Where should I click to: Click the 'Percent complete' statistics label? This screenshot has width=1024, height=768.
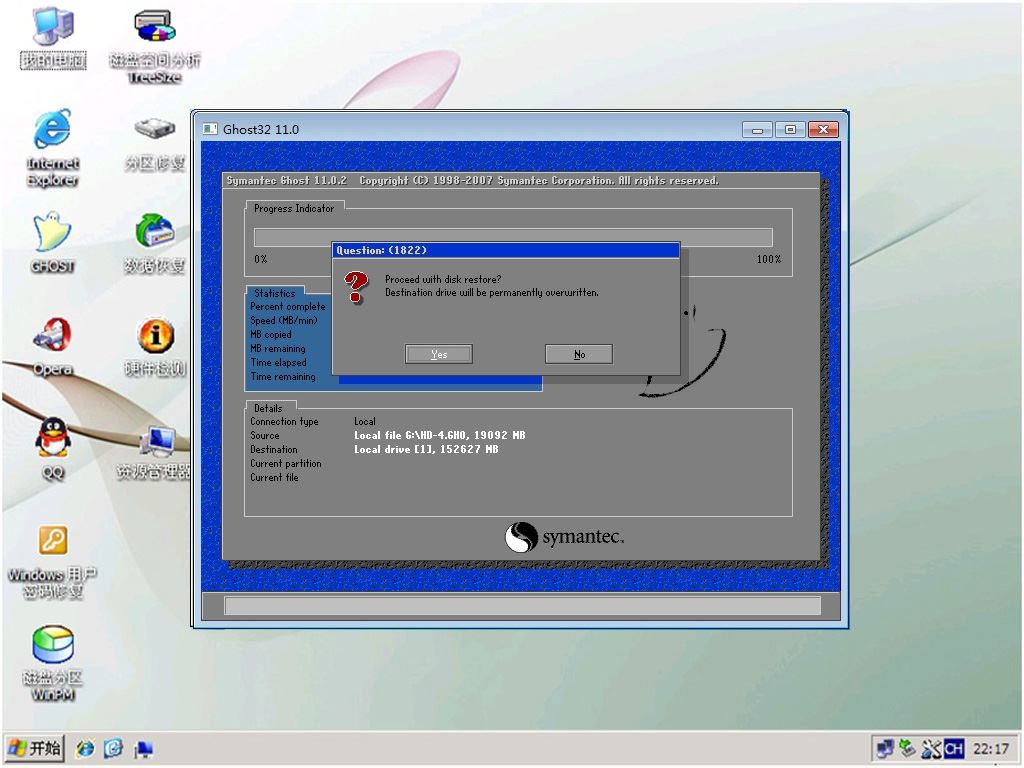(287, 306)
